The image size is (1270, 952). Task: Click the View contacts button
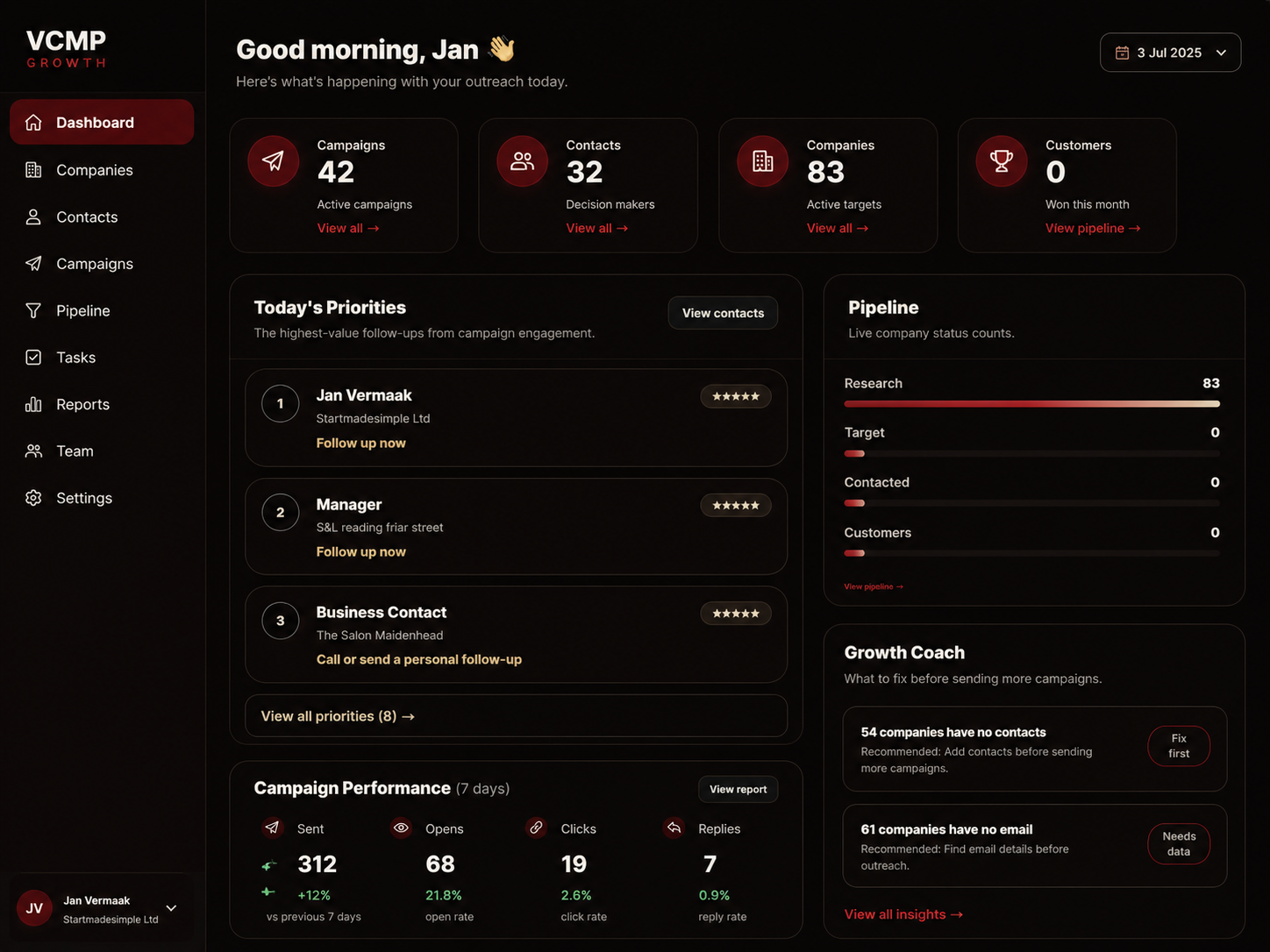click(x=723, y=313)
